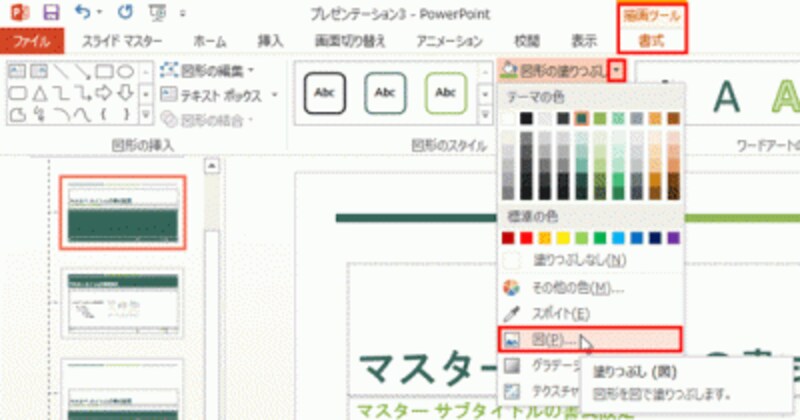Open the グラデーション submenu

(540, 365)
